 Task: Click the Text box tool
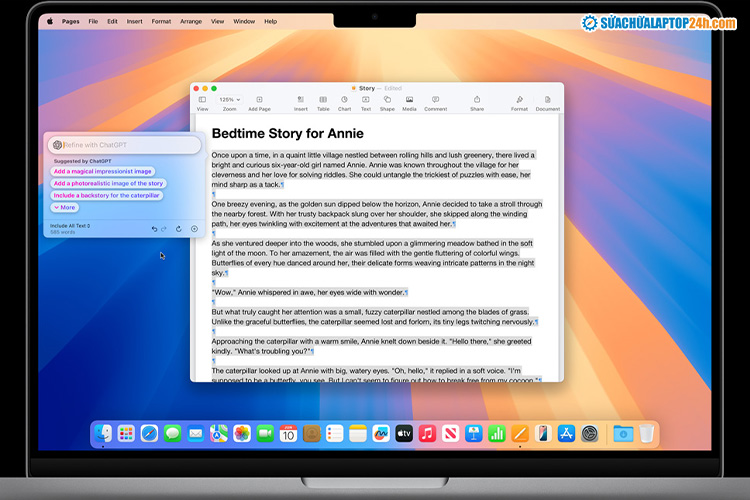point(366,101)
